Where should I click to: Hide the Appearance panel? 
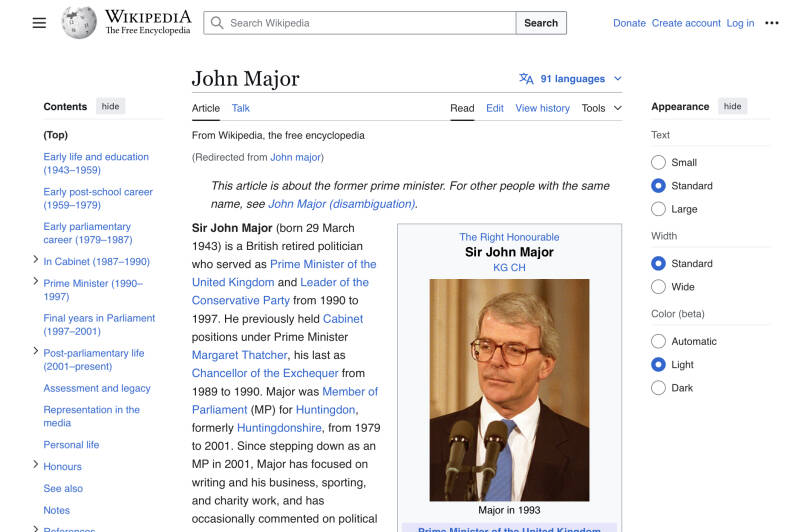point(732,106)
